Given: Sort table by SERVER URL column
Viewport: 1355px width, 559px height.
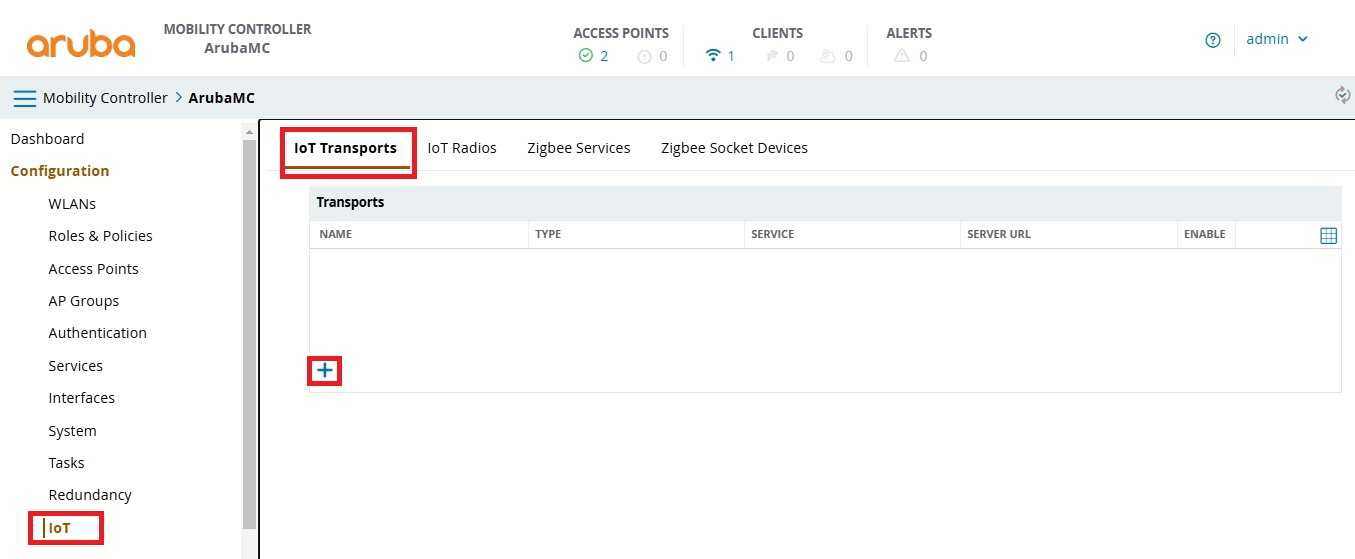Looking at the screenshot, I should [x=999, y=234].
